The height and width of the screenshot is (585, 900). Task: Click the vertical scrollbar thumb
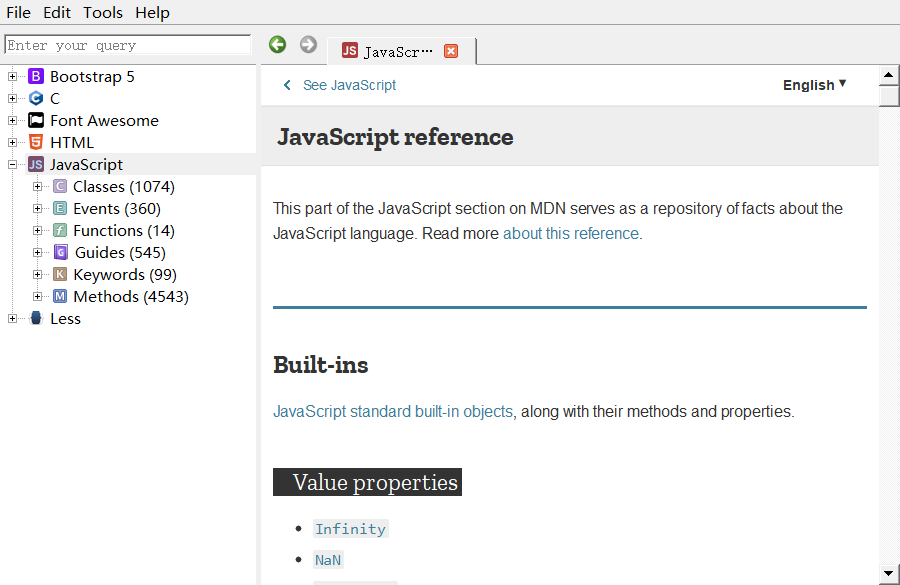coord(889,95)
